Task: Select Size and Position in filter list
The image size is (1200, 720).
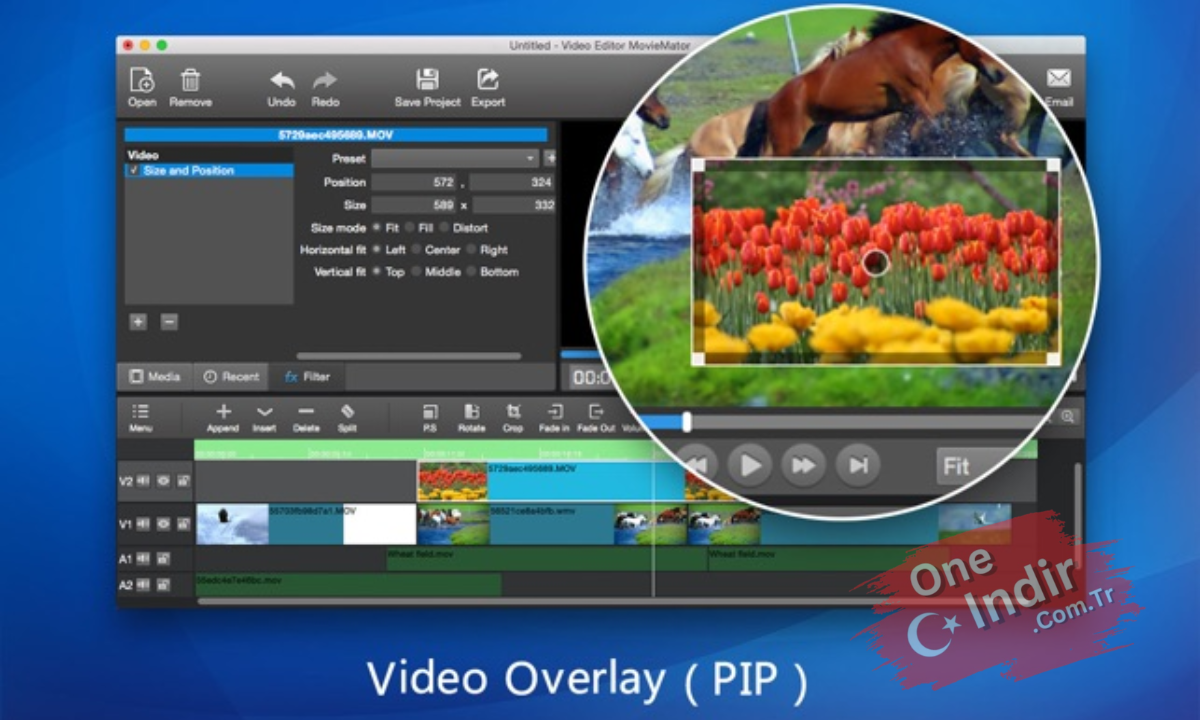Action: pos(210,171)
